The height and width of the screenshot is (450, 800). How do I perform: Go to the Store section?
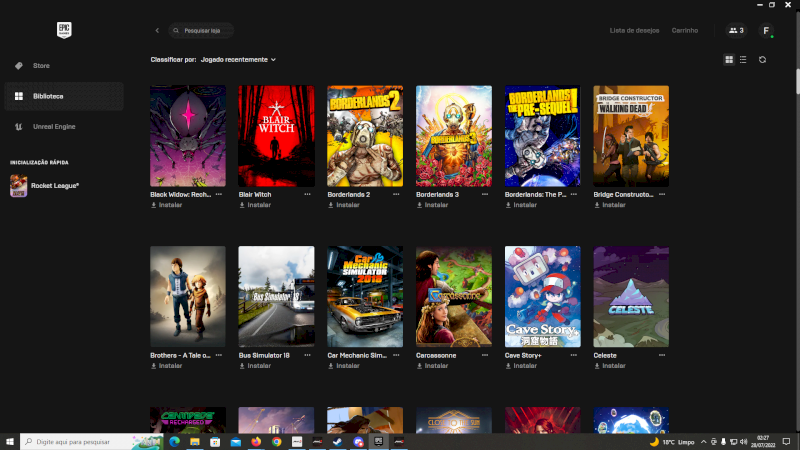click(41, 66)
